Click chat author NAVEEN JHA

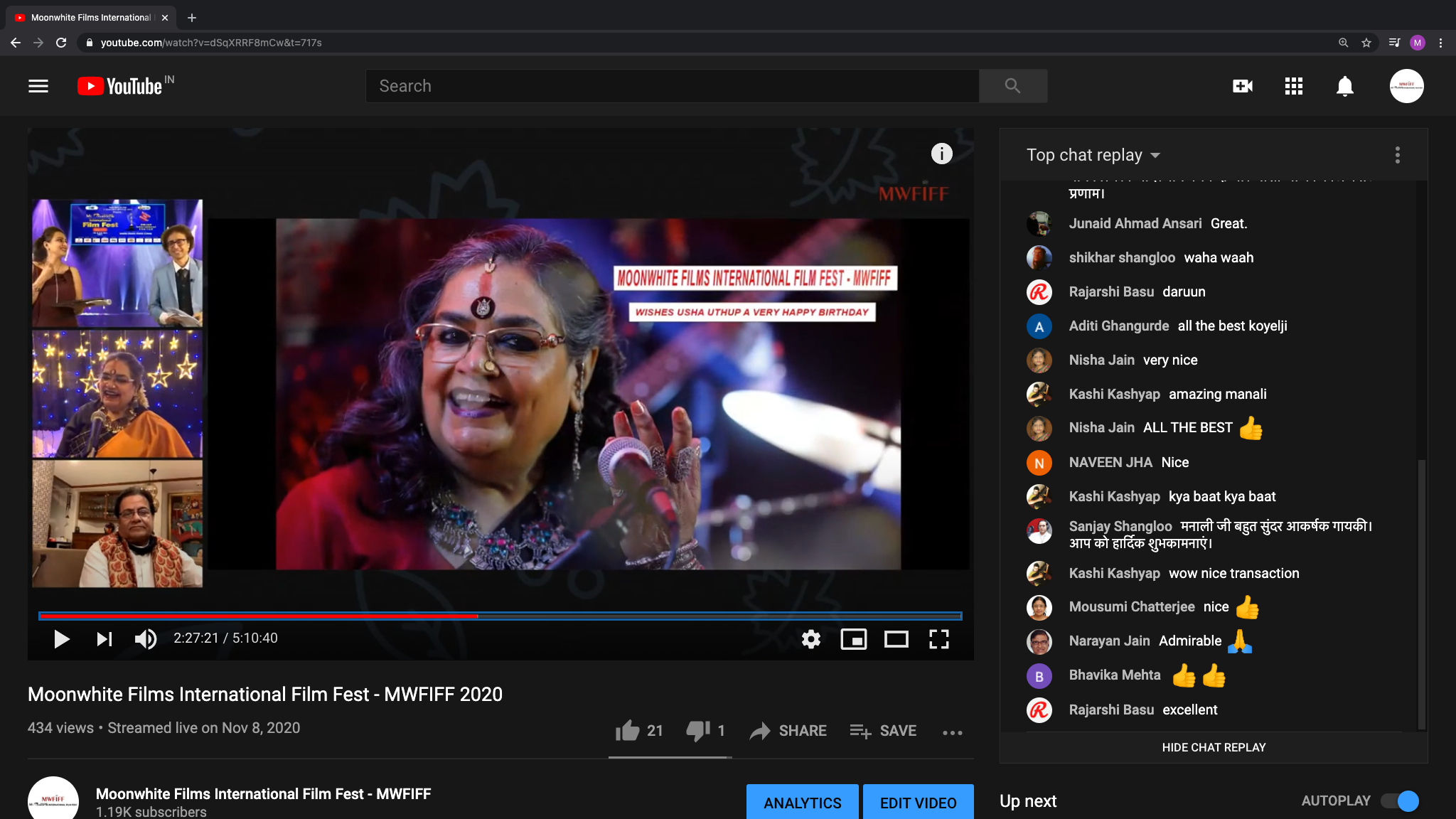pyautogui.click(x=1110, y=462)
